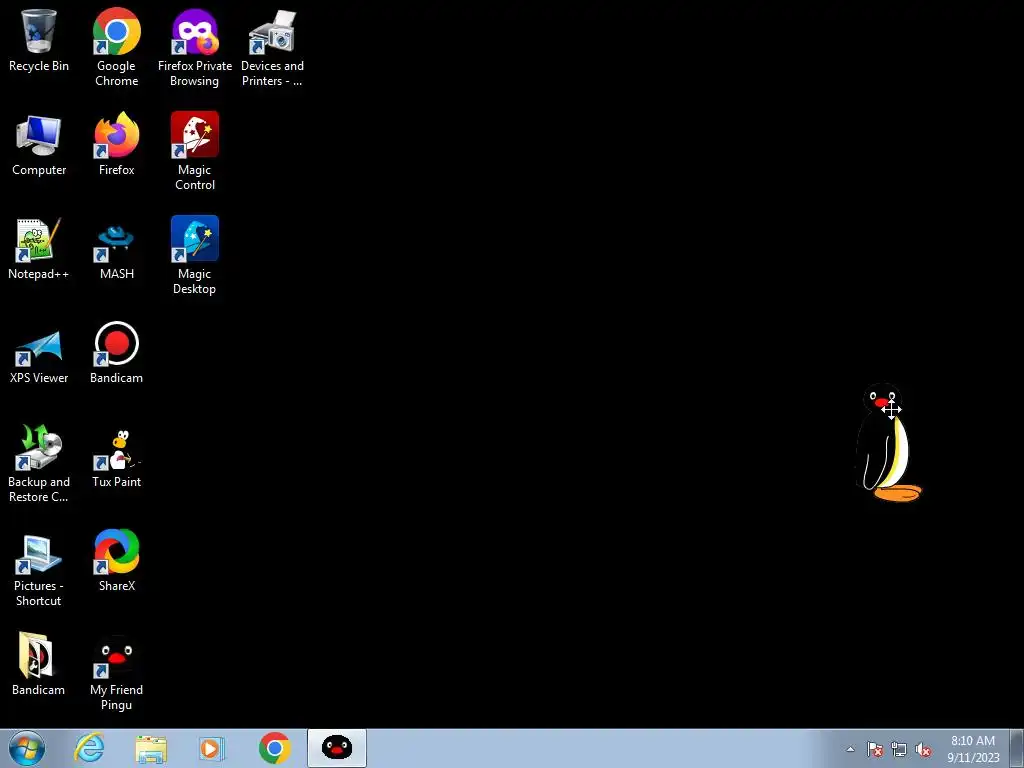Open the muted volume tray icon
The image size is (1024, 768).
point(923,749)
